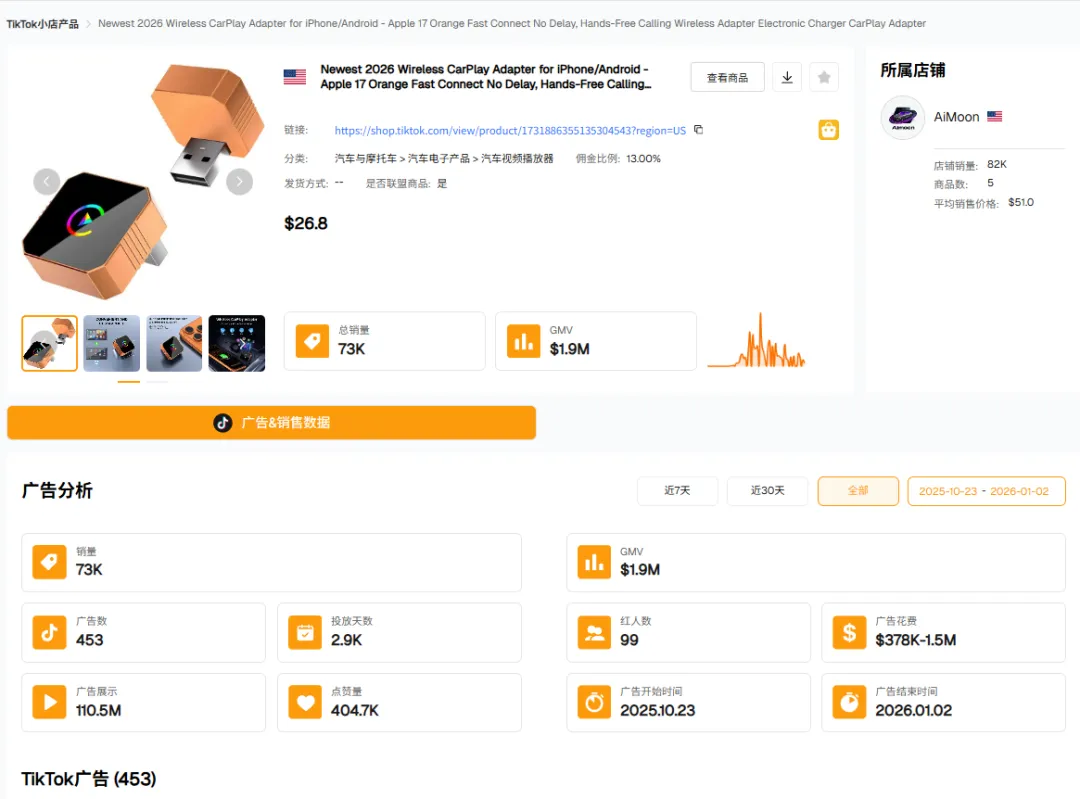Image resolution: width=1080 pixels, height=799 pixels.
Task: Open the shop.tiktok.com product link
Action: 510,130
